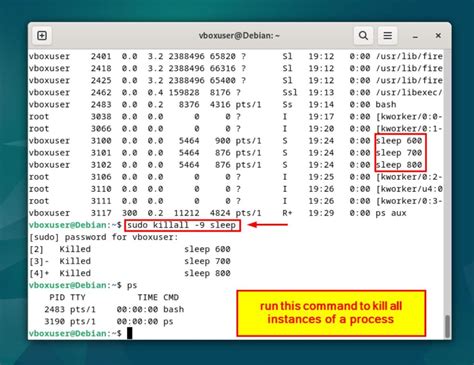Click PID 2462 in the process list
Screen dimensions: 474x365
click(x=101, y=92)
